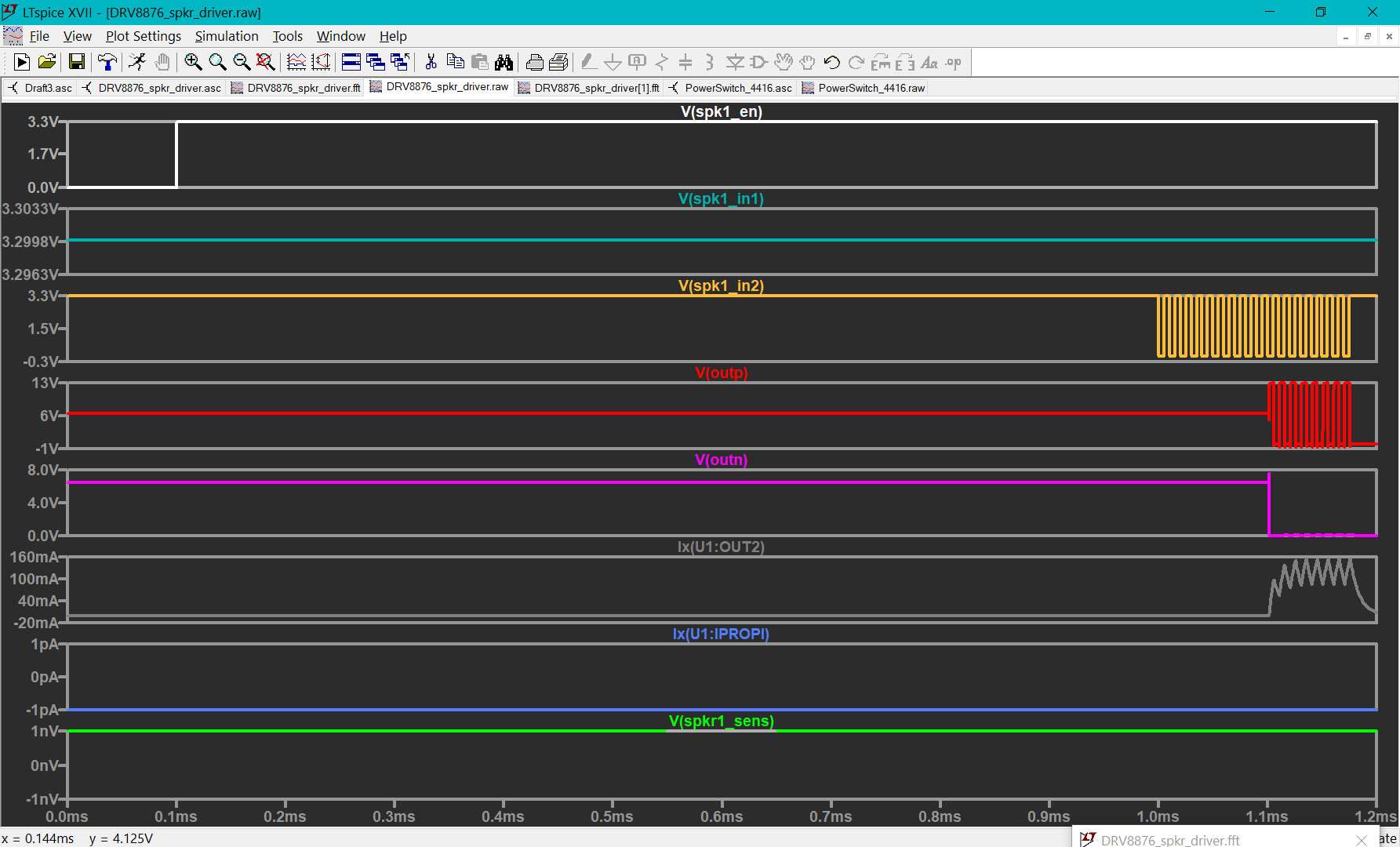
Task: Click the Text Aa toolbar icon
Action: pyautogui.click(x=929, y=62)
